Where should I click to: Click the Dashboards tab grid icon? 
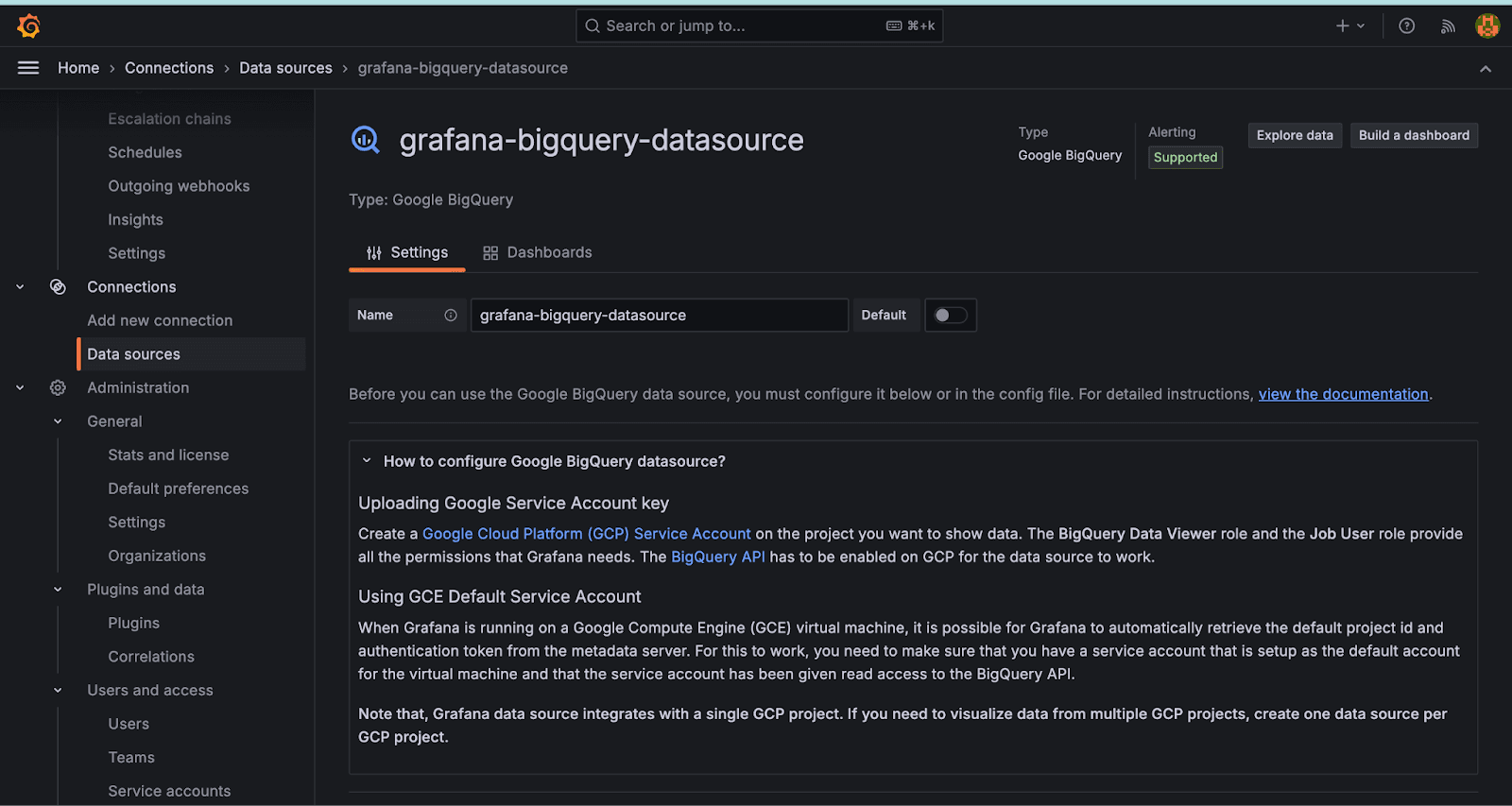click(x=490, y=253)
